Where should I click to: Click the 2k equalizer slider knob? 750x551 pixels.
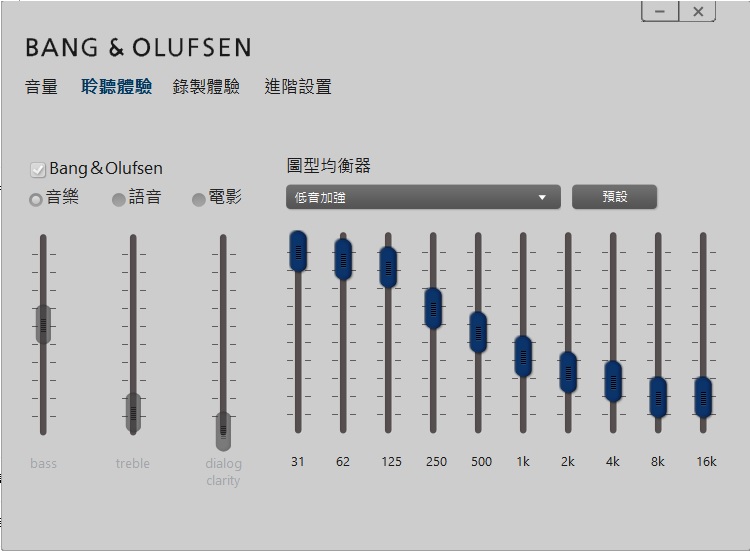coord(568,373)
